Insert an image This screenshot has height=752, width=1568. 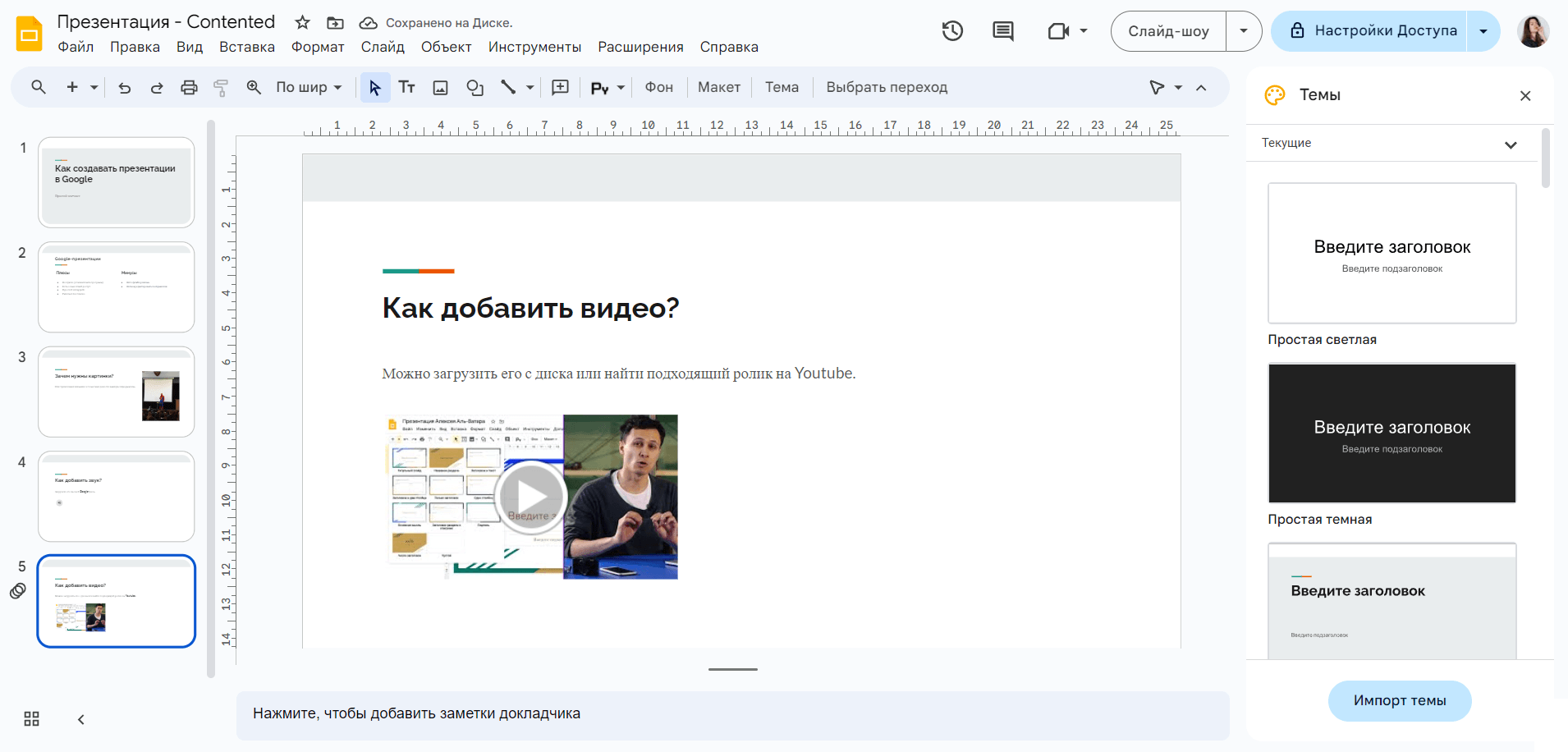(x=441, y=87)
